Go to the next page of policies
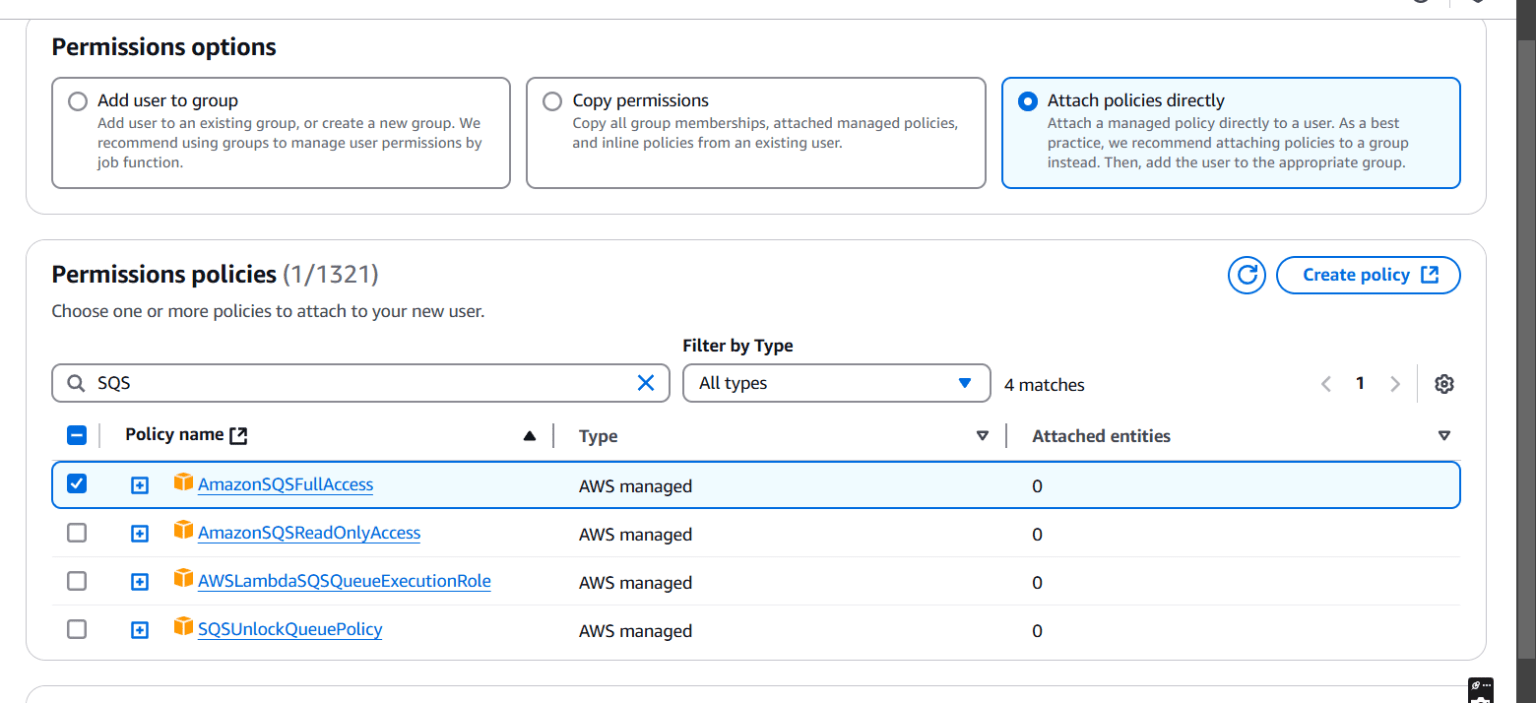This screenshot has height=703, width=1536. [x=1395, y=383]
